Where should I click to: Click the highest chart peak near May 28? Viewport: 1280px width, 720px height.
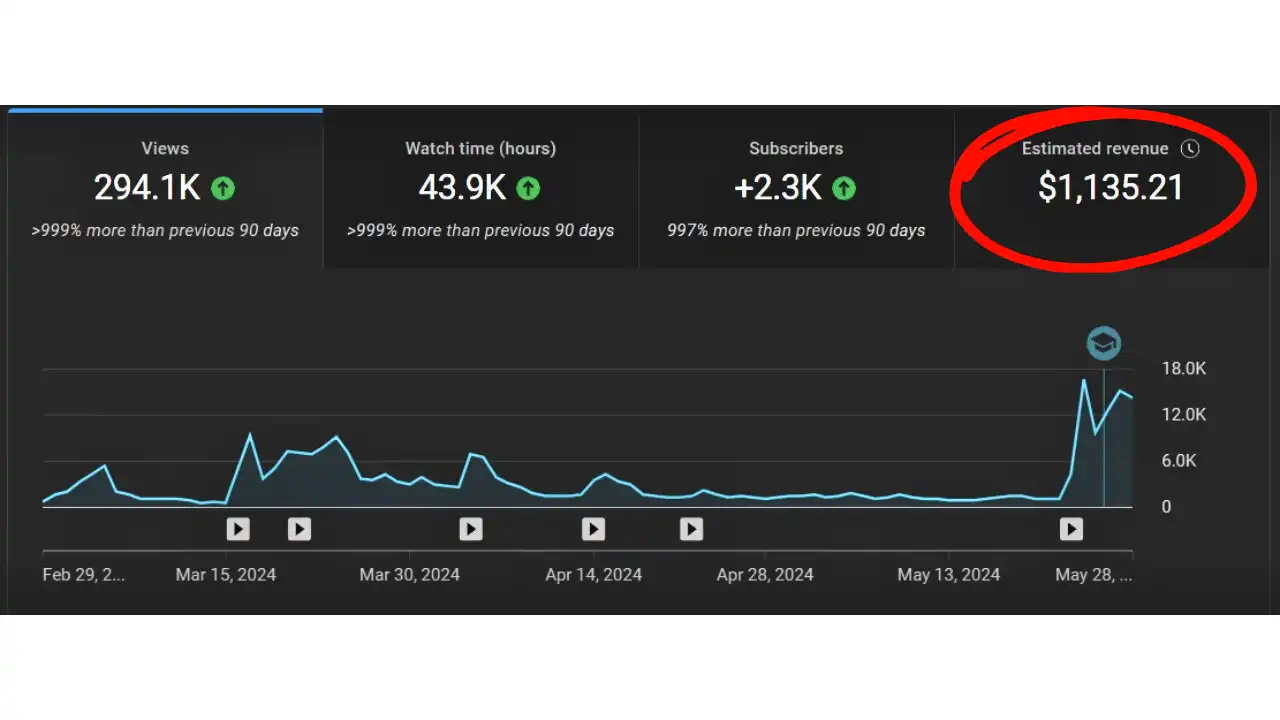1084,380
